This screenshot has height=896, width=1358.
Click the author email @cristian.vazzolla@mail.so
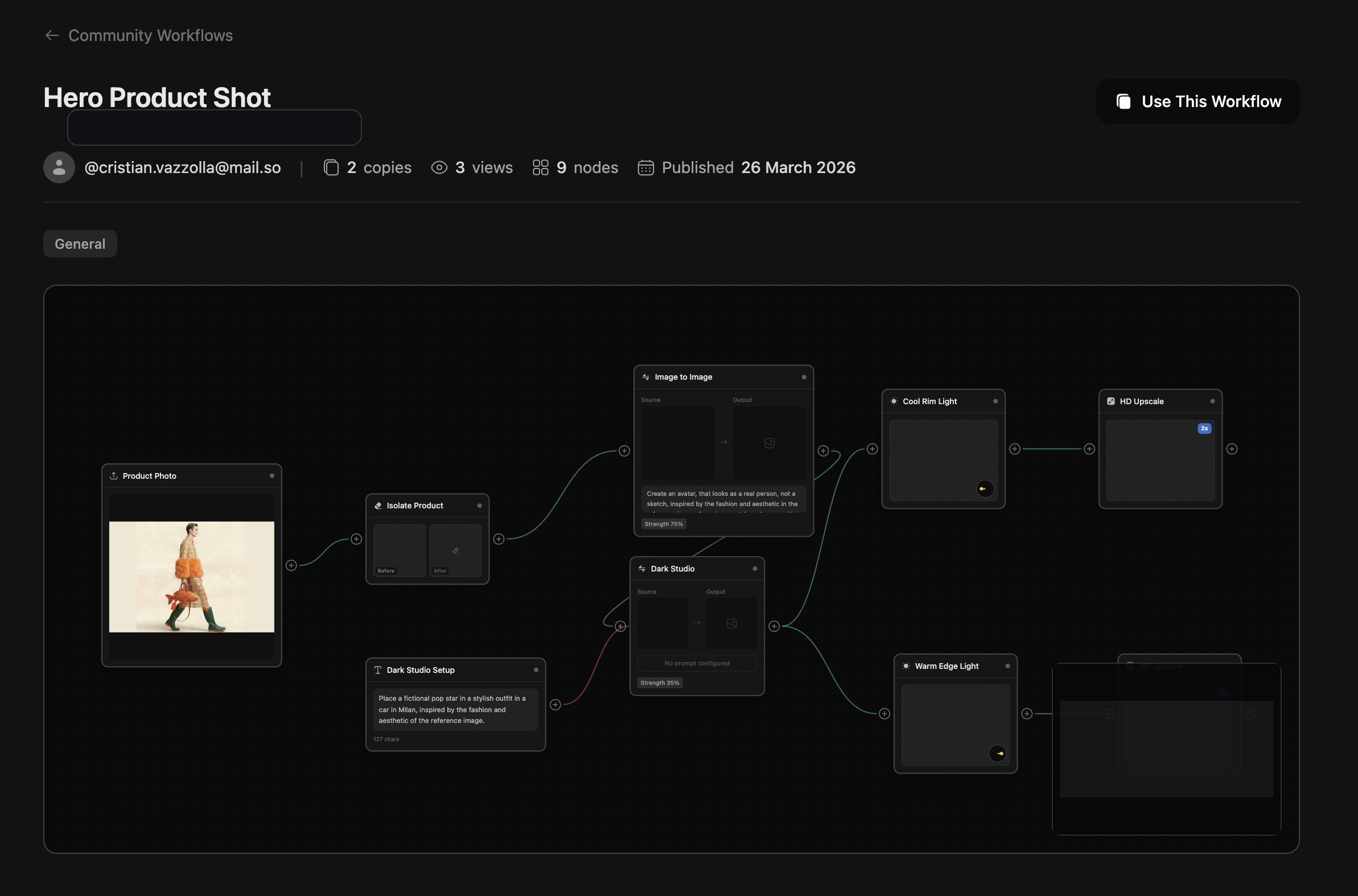[182, 167]
